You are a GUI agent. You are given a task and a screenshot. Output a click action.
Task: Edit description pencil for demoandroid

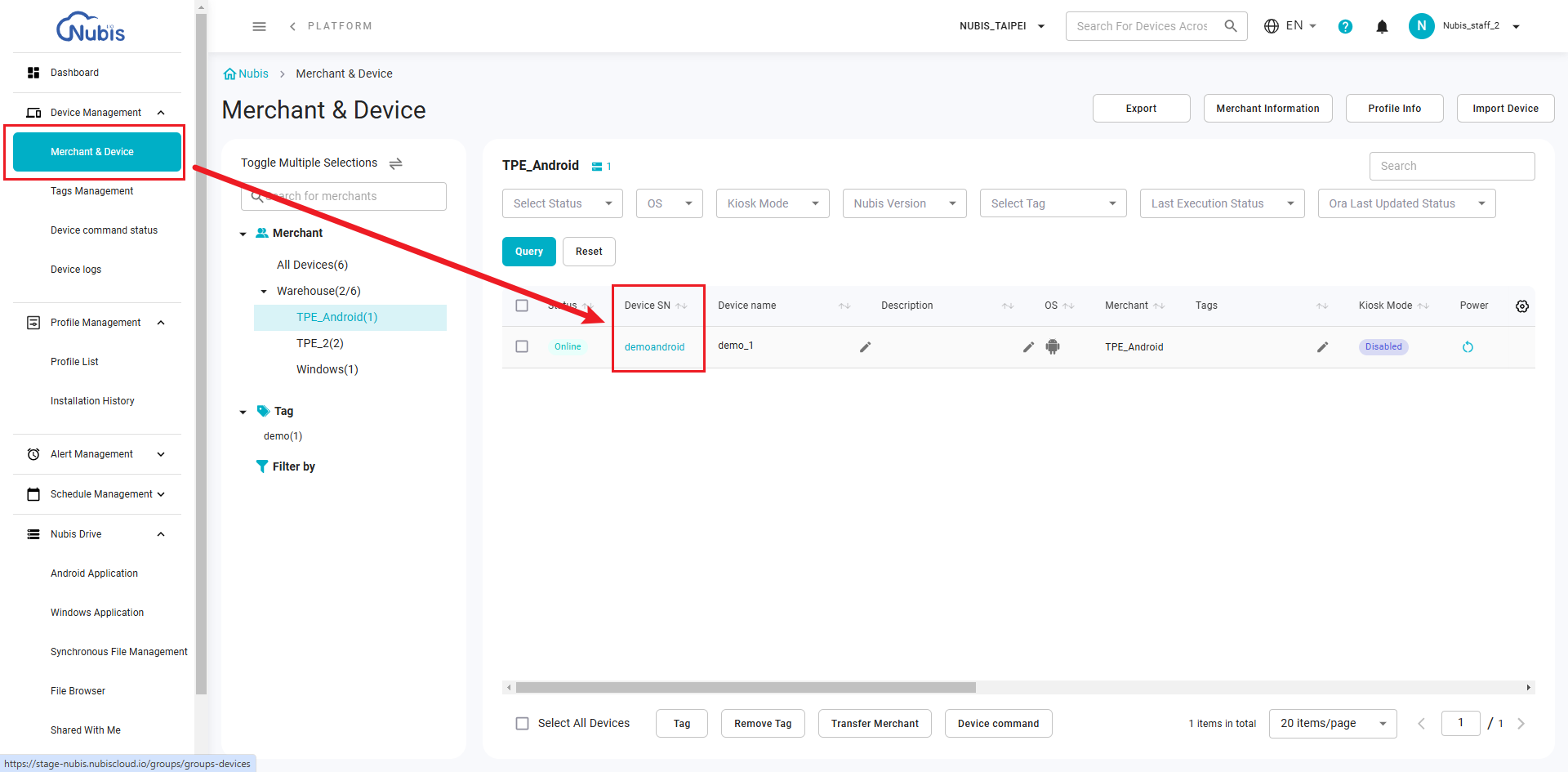pos(1028,347)
